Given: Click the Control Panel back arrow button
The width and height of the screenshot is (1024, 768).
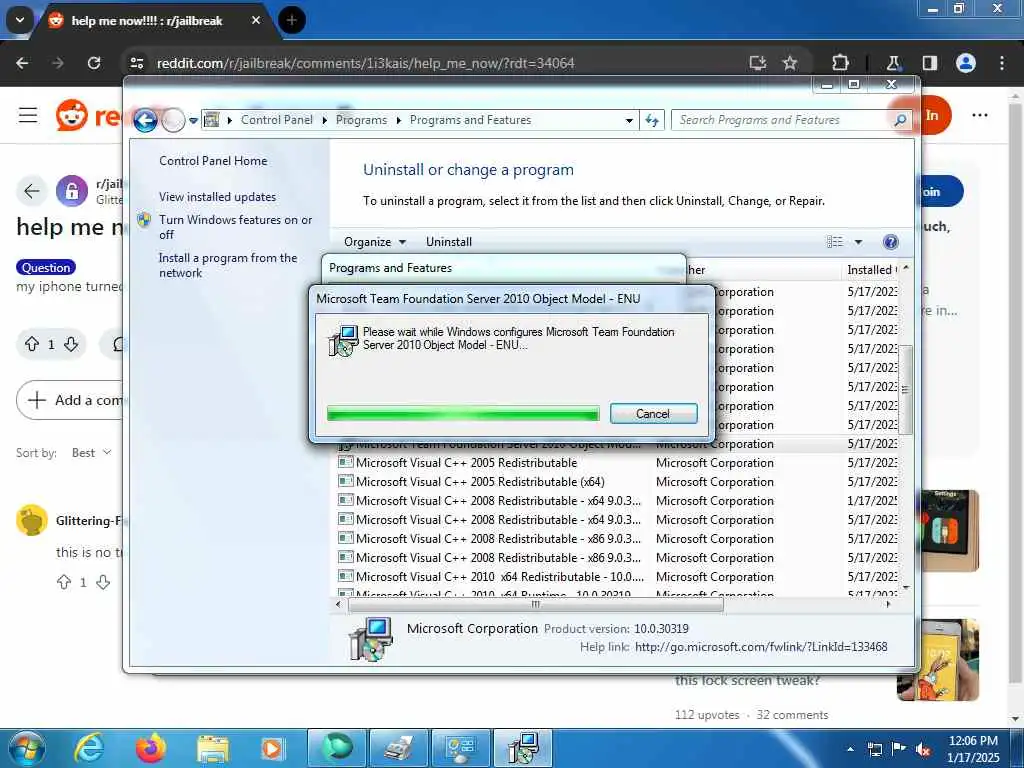Looking at the screenshot, I should (145, 120).
